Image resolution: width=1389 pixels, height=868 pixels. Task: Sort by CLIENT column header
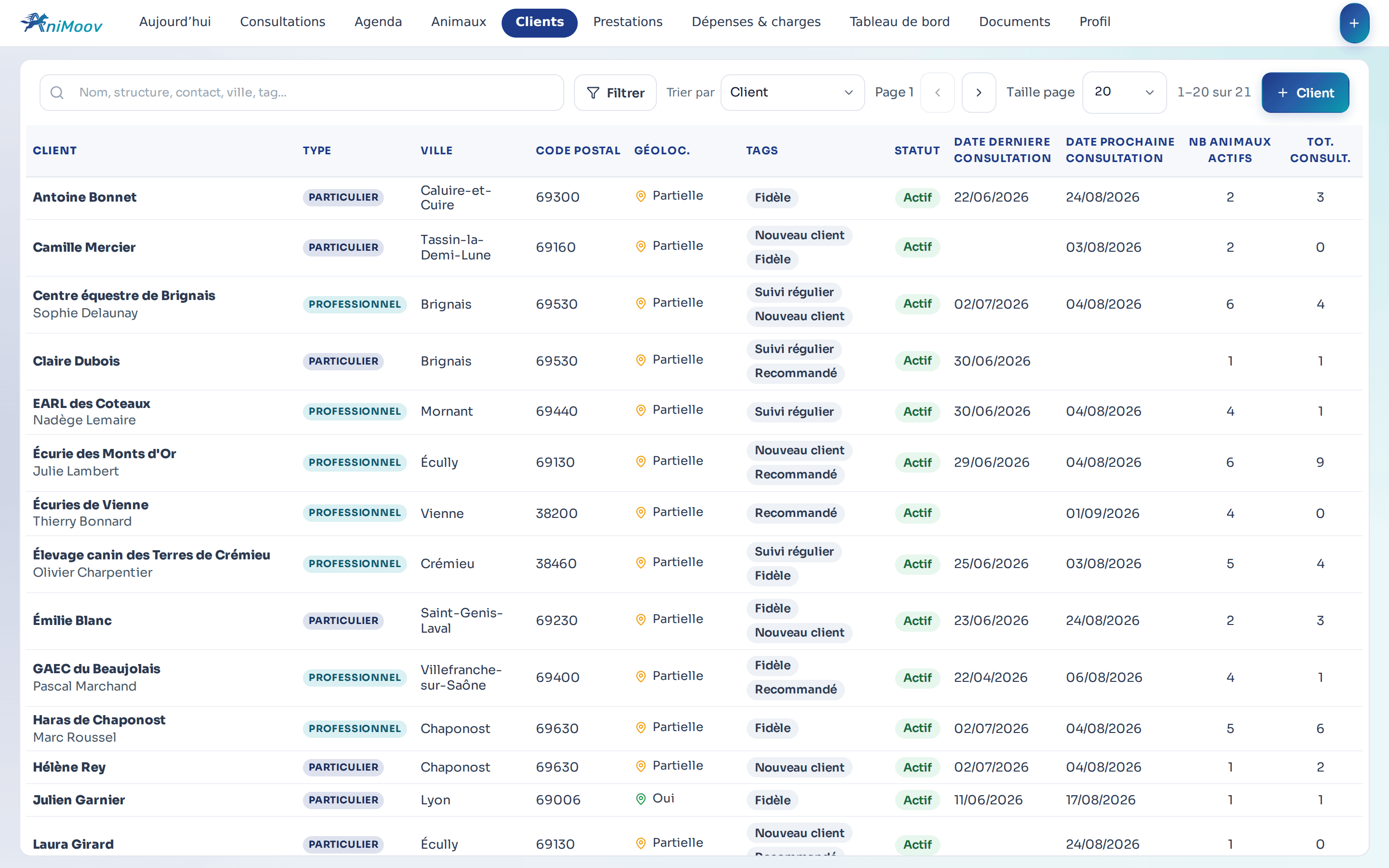54,150
